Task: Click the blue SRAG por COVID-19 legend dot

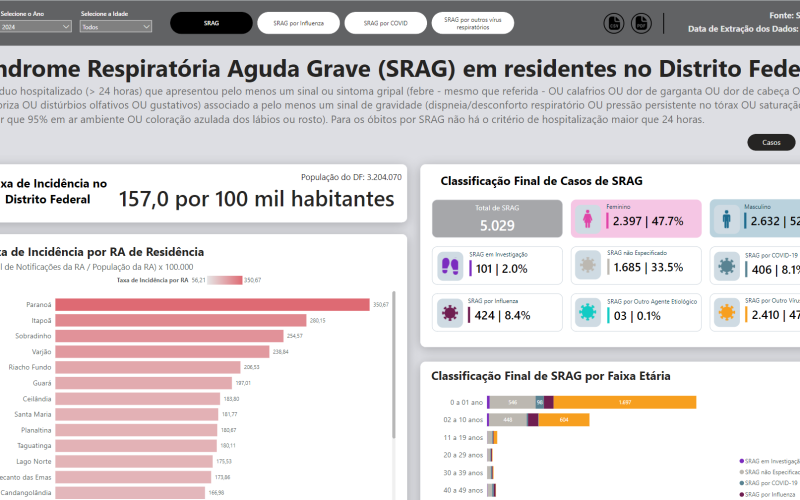Action: click(741, 483)
